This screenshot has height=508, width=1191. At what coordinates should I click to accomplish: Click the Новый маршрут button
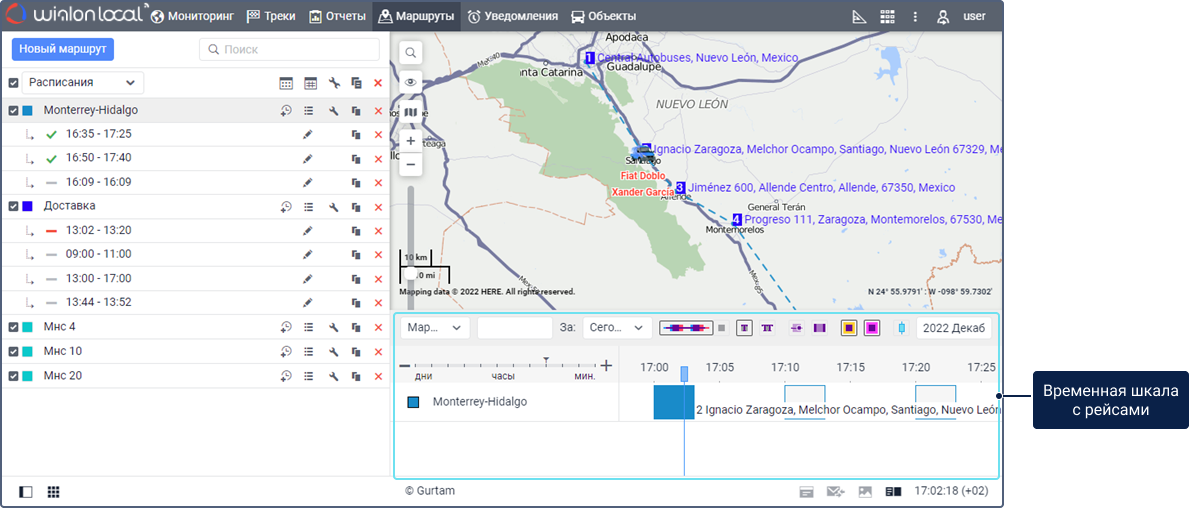(x=63, y=49)
